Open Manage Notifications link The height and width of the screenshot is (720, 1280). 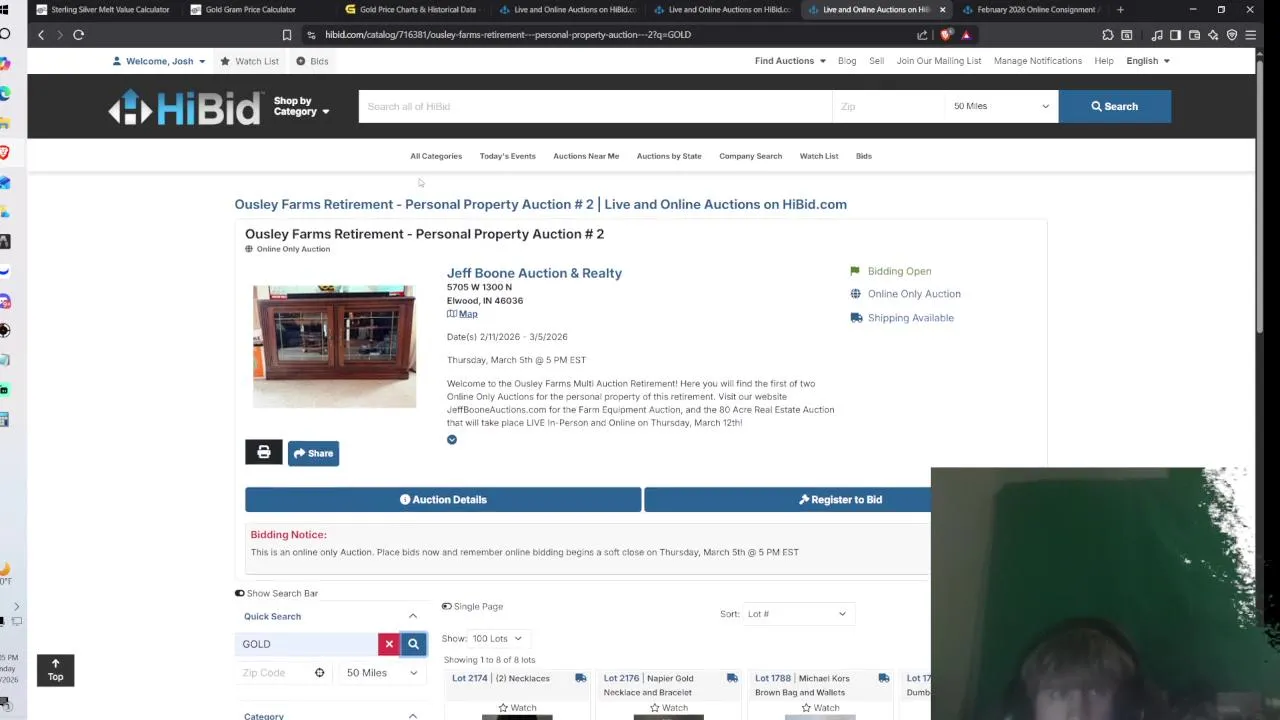click(1038, 61)
